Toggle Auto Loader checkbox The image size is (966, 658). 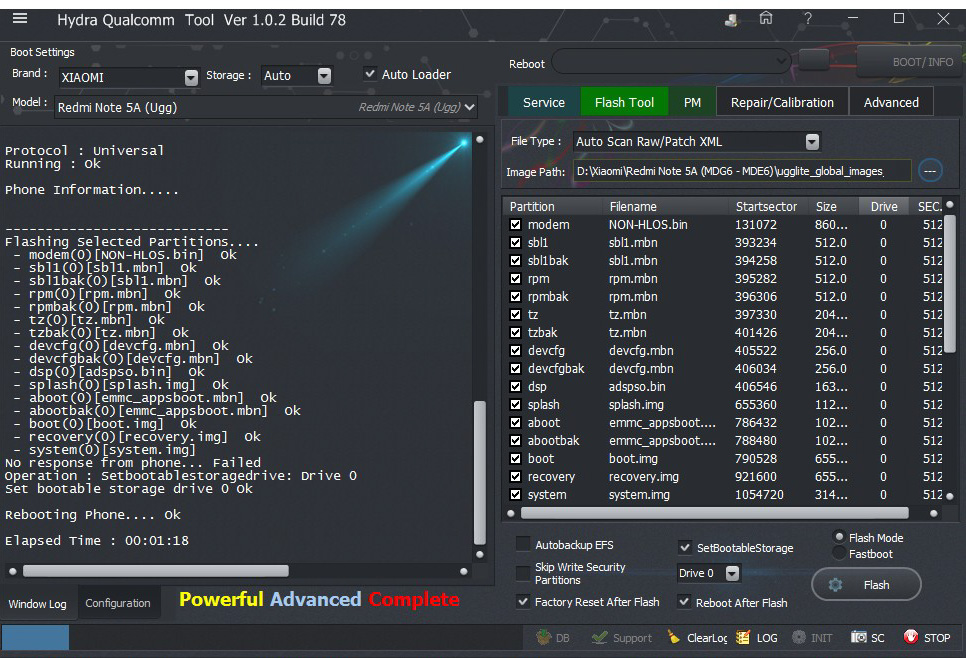click(x=370, y=74)
